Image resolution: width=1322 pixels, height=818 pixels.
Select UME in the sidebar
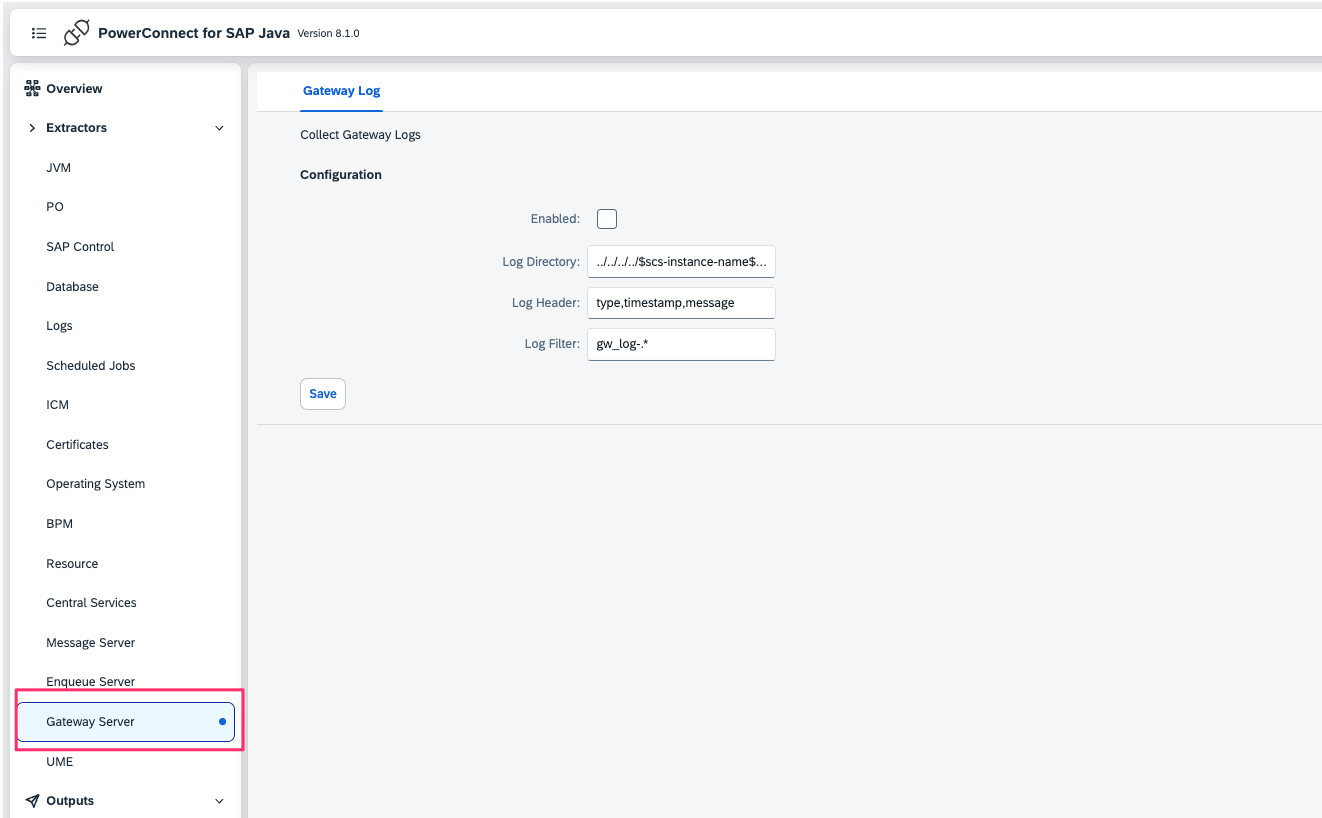[59, 762]
